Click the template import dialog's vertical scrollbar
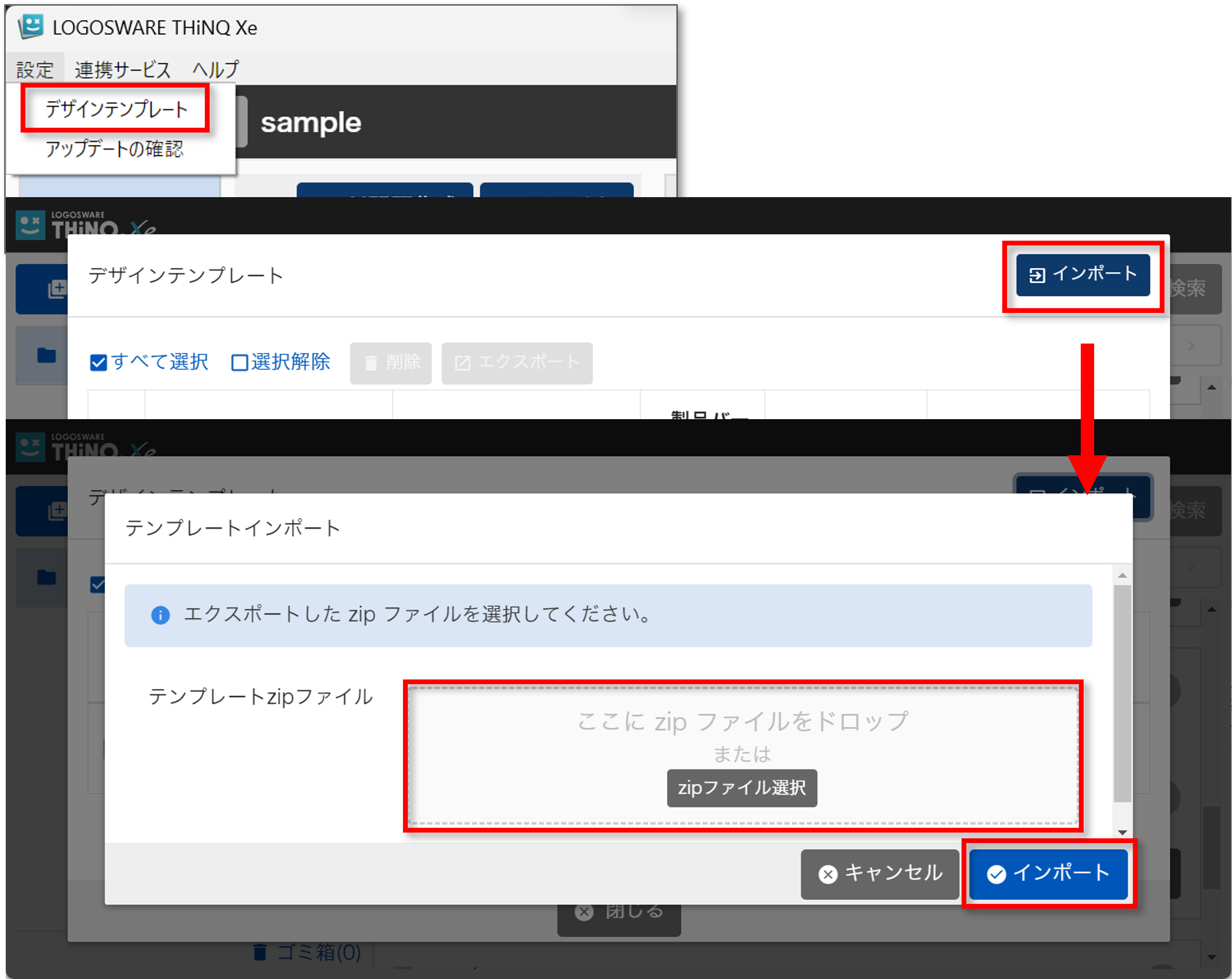 [1122, 694]
